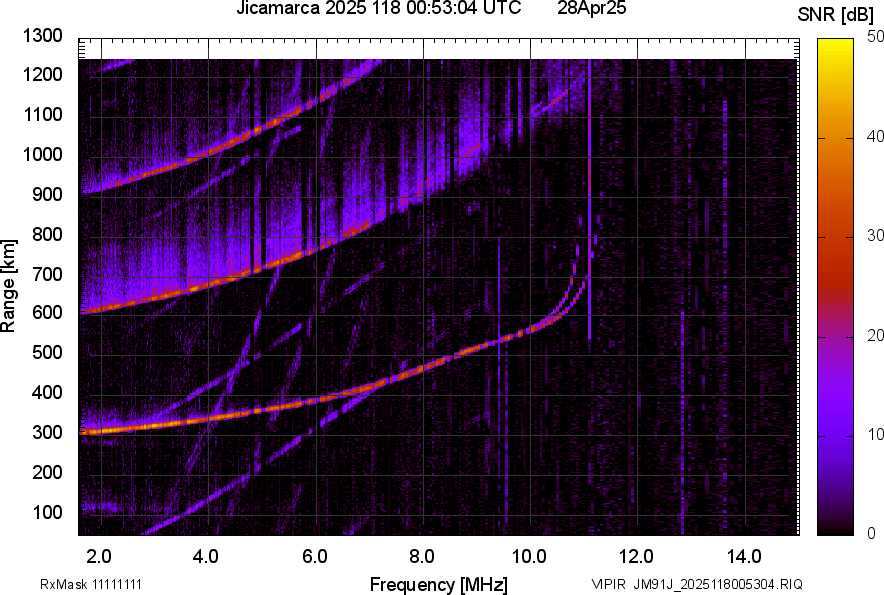
Task: Click the range tick label '100'
Action: click(47, 512)
